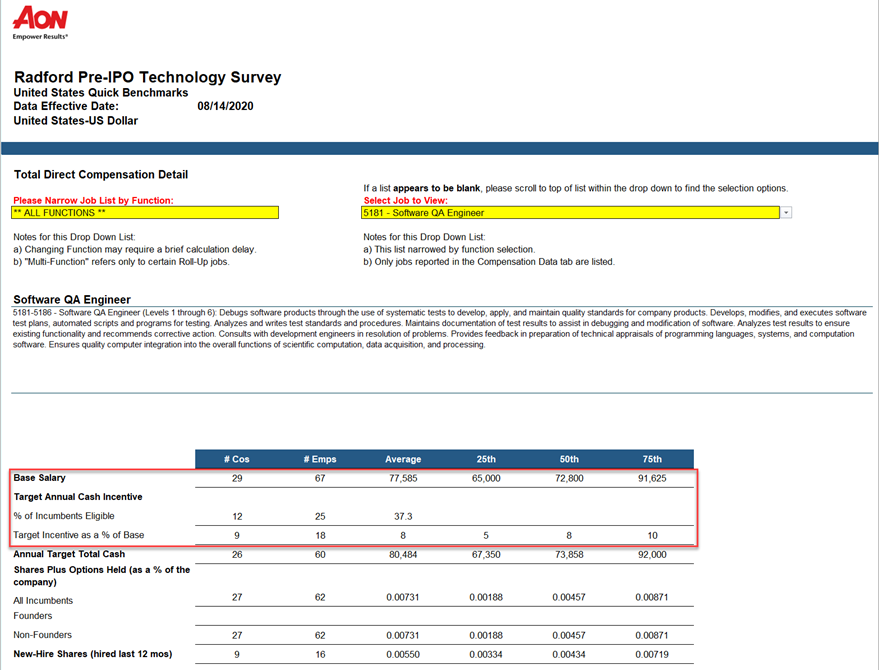Screen dimensions: 879x670
Task: Click the 50th percentile column header
Action: pos(569,459)
